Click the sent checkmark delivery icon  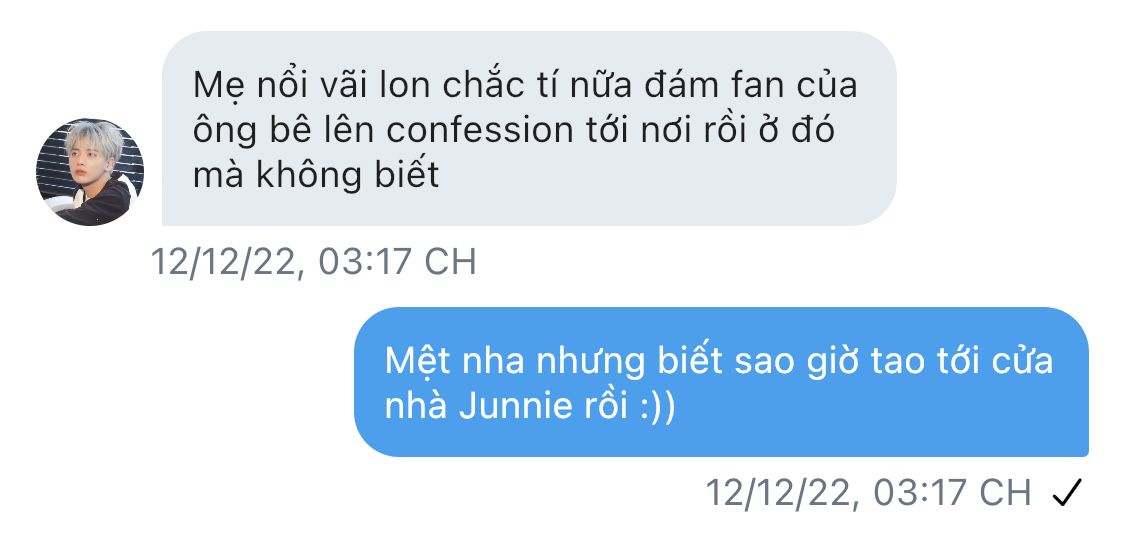[x=1065, y=493]
